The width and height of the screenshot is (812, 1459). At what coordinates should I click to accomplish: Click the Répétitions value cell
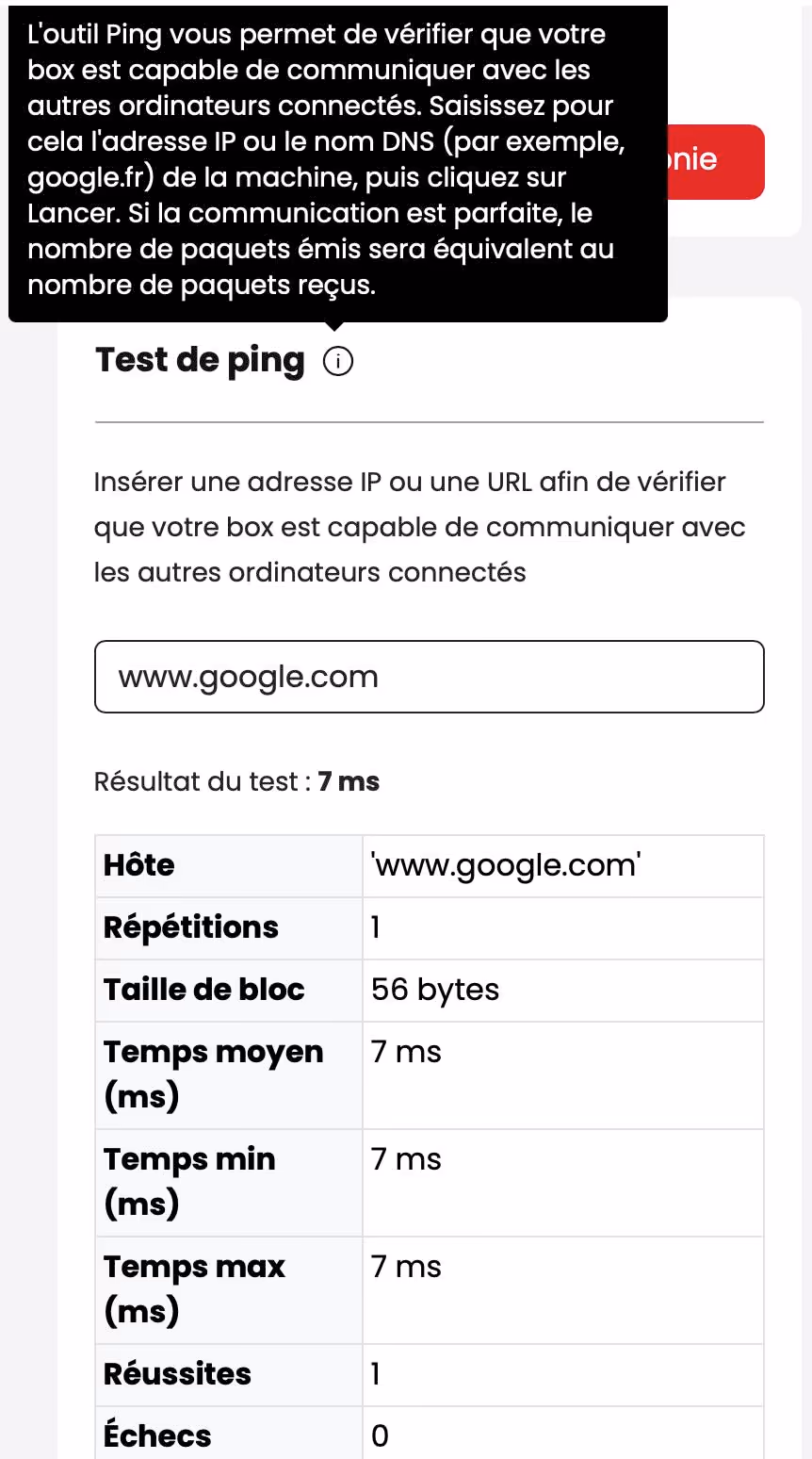click(x=562, y=927)
